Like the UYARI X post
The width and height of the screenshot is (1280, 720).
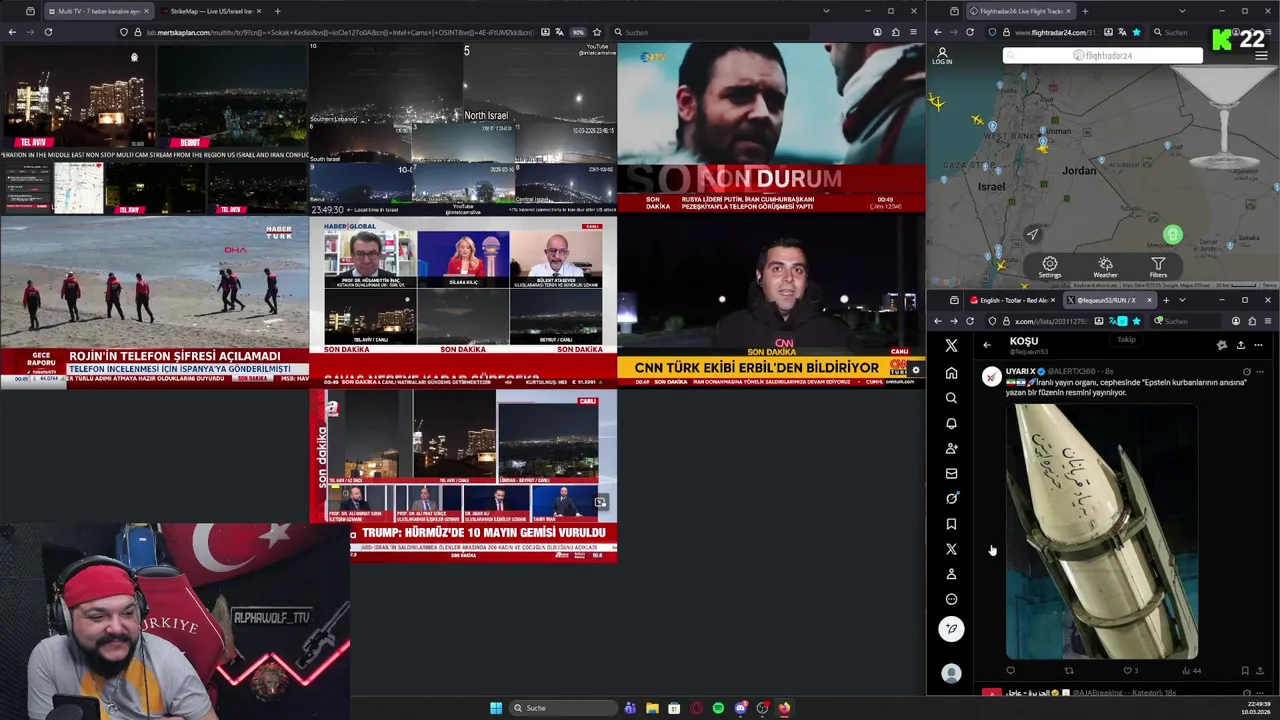1127,671
